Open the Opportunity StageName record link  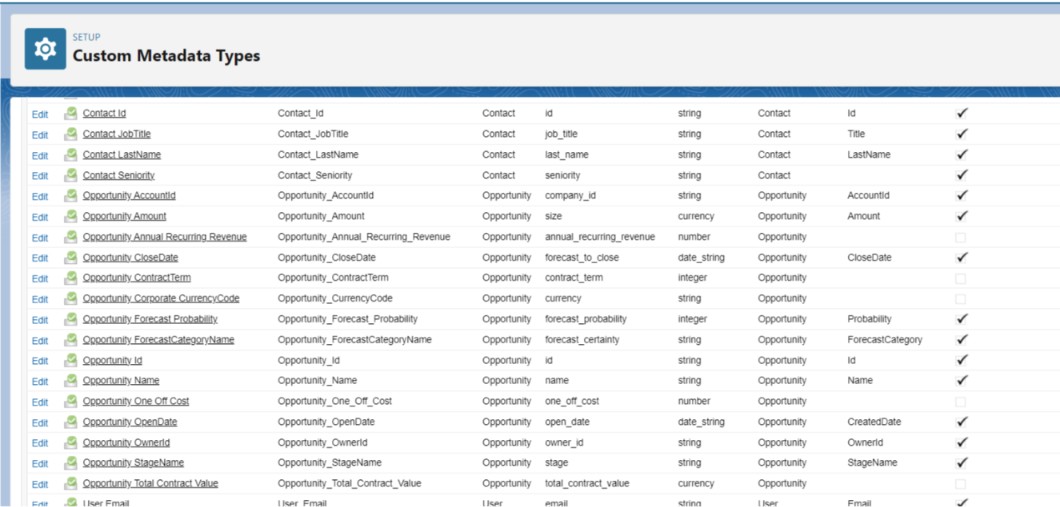click(x=133, y=462)
